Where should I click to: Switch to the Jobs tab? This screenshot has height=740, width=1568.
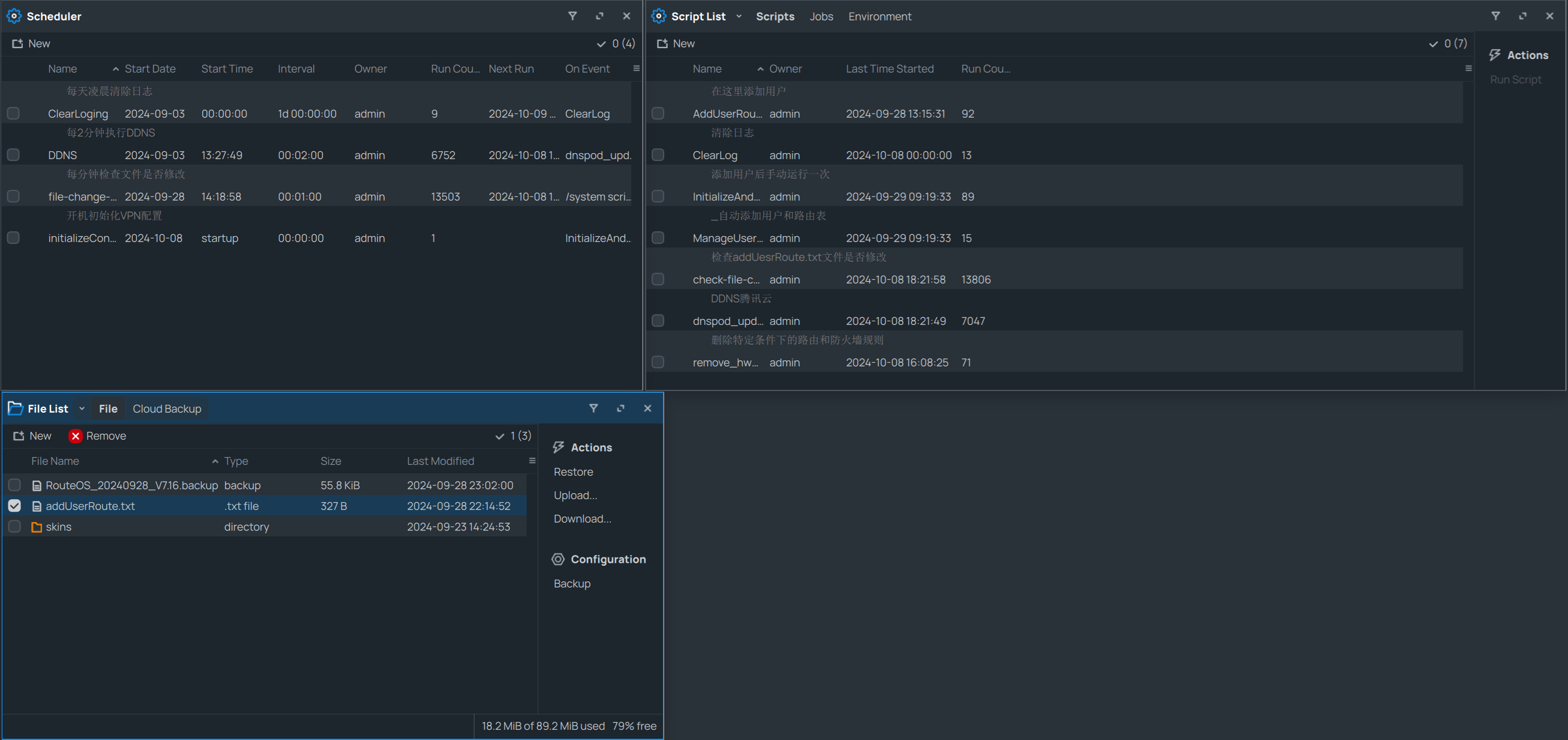pyautogui.click(x=820, y=16)
